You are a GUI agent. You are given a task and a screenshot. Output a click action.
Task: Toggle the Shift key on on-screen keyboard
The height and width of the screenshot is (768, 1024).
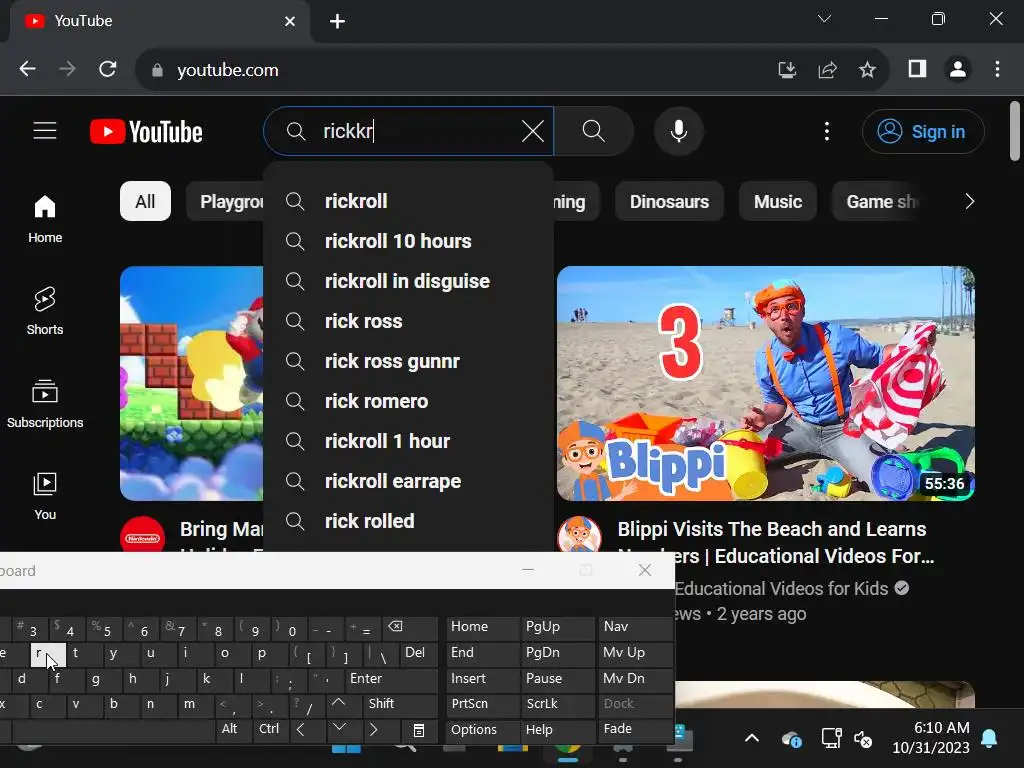pyautogui.click(x=400, y=704)
